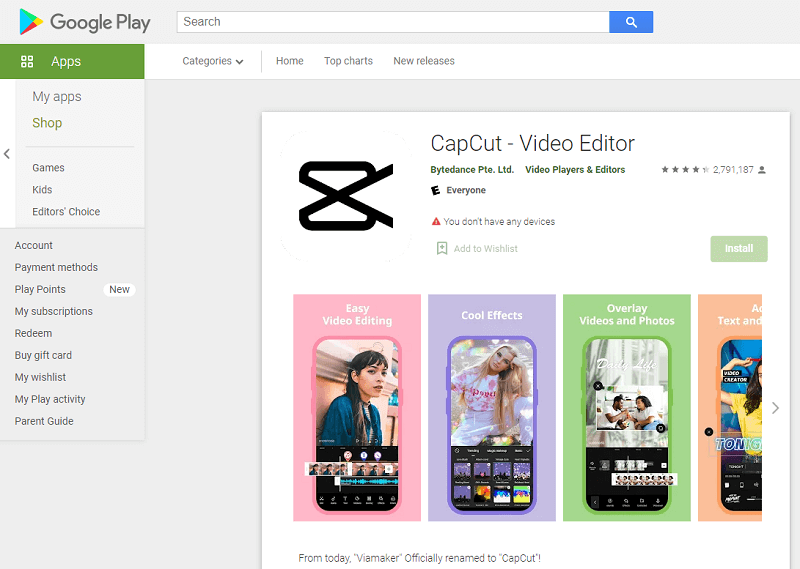Open My apps in sidebar
The image size is (800, 569).
coord(57,96)
